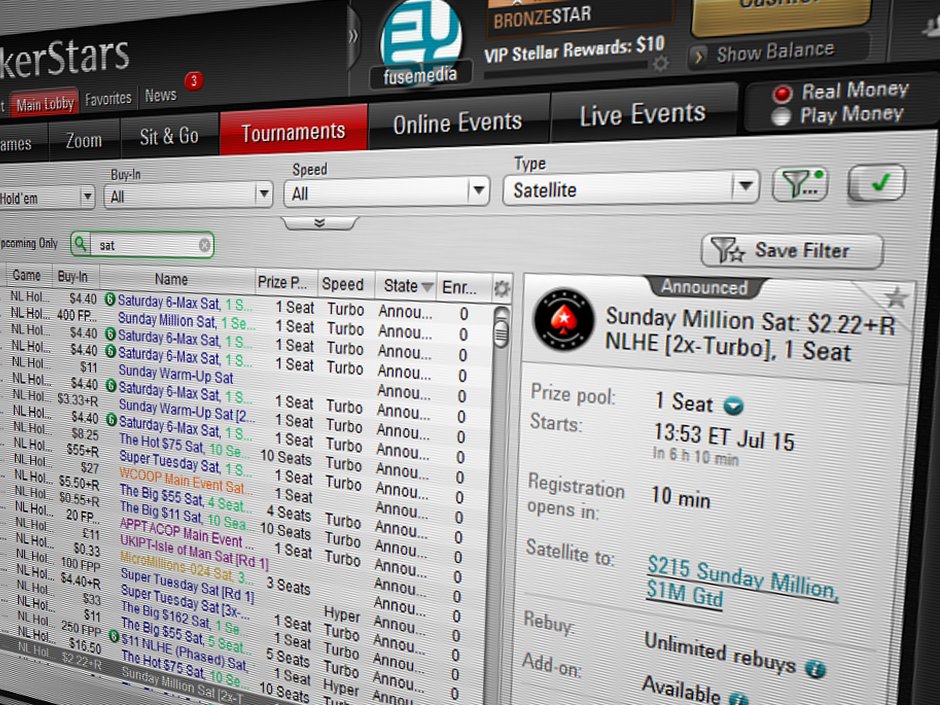Open the gold Cashier button

pos(780,14)
